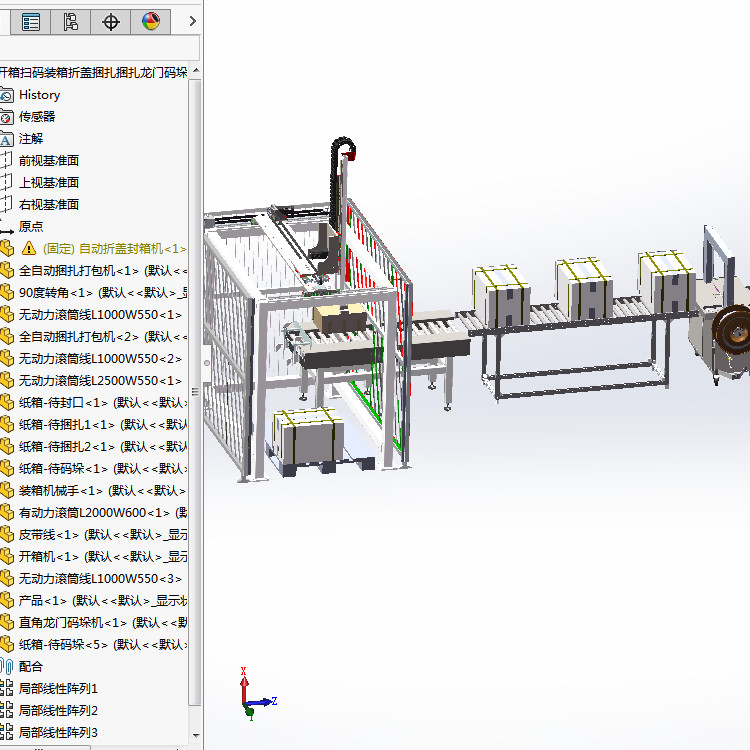
Task: Select the 注解 annotations icon
Action: point(7,139)
